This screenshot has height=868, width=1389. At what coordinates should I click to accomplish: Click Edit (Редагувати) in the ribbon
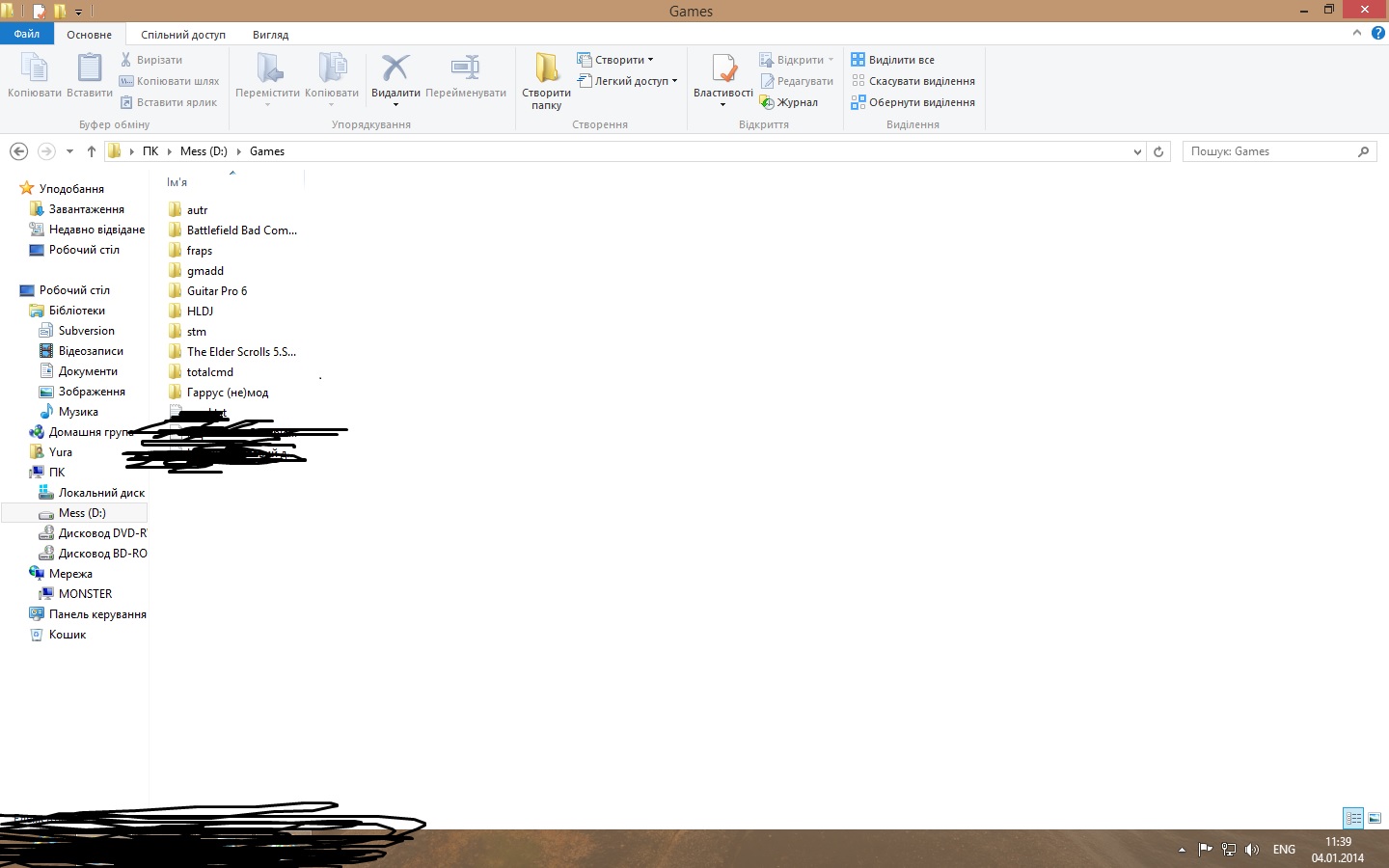point(797,81)
